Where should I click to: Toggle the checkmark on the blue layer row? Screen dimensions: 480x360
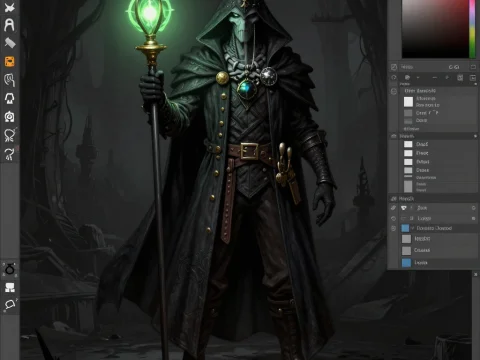(x=413, y=228)
